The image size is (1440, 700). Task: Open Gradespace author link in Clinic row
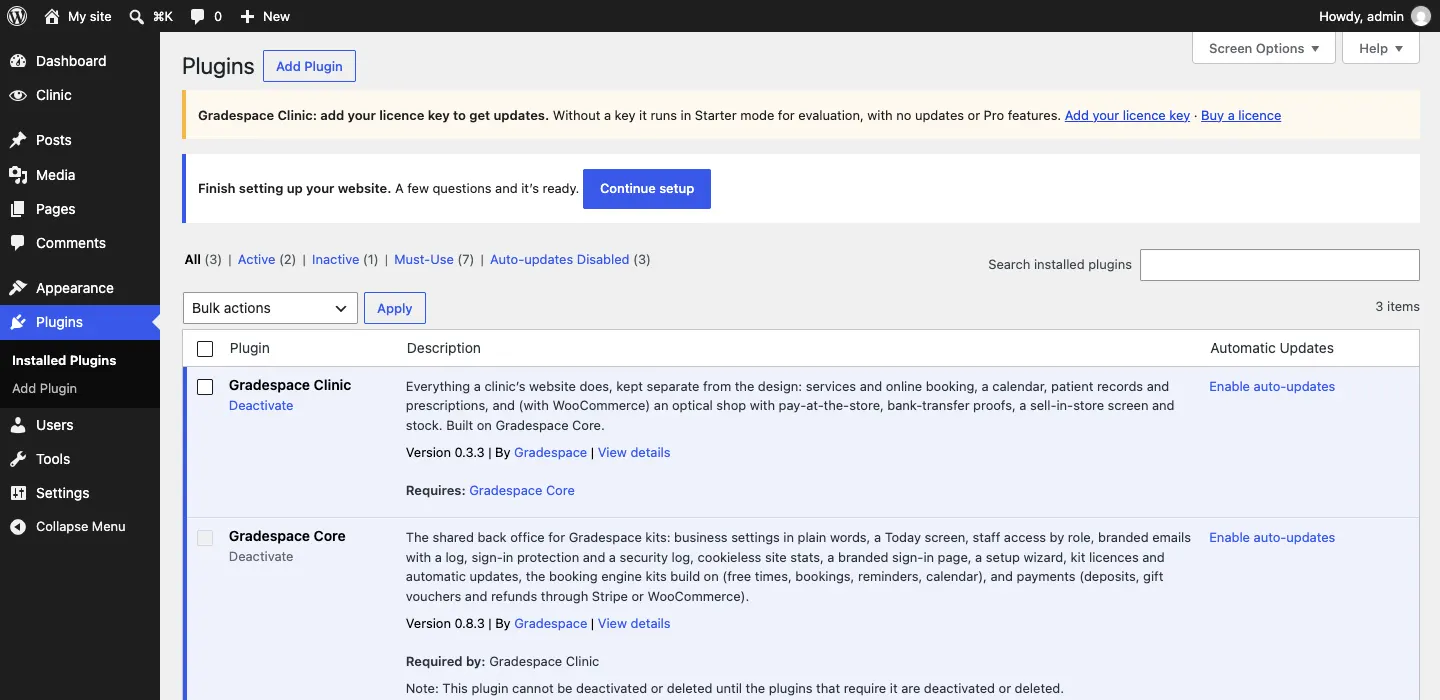[550, 452]
